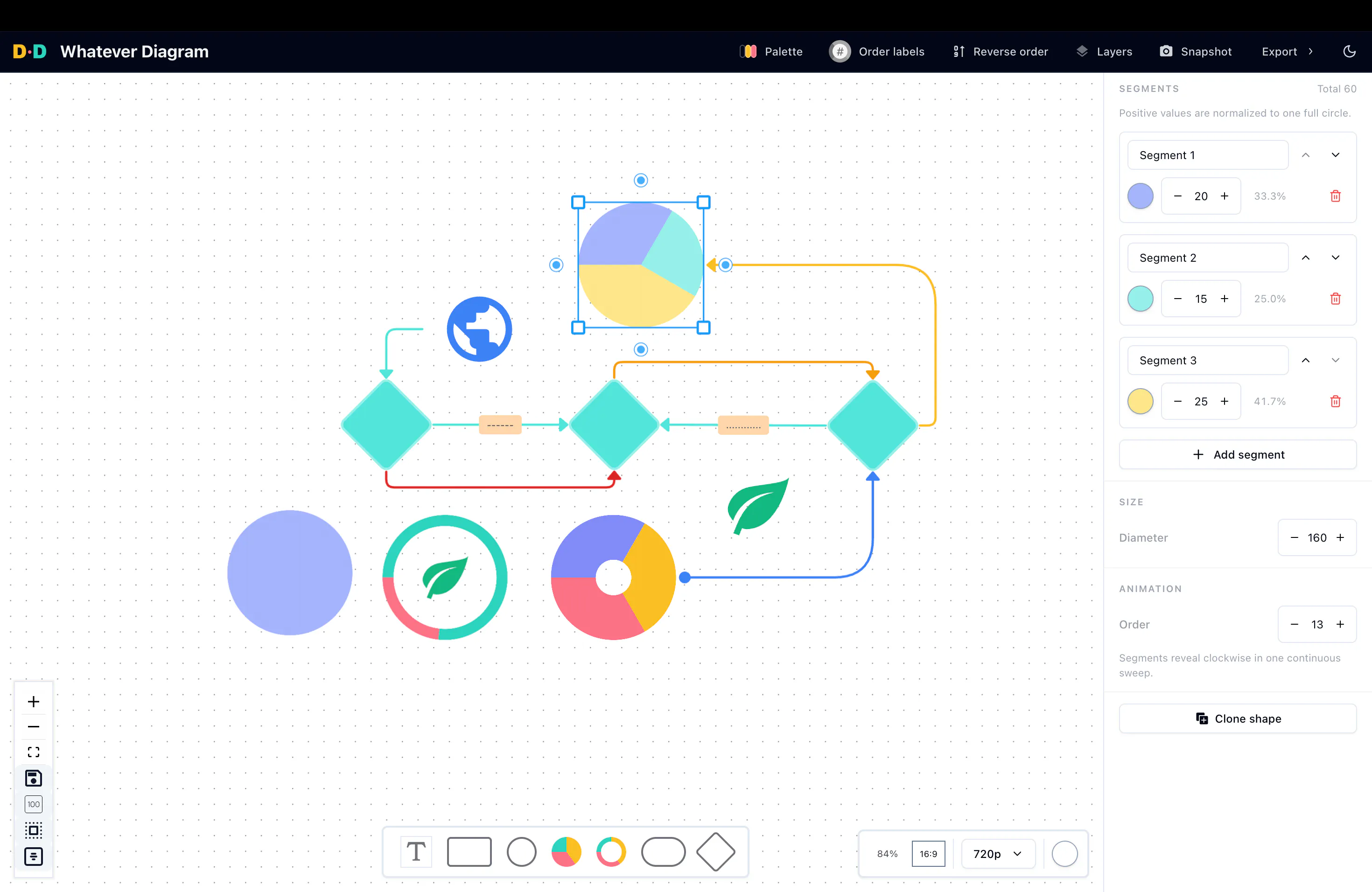Increase the Diameter value

pos(1340,537)
